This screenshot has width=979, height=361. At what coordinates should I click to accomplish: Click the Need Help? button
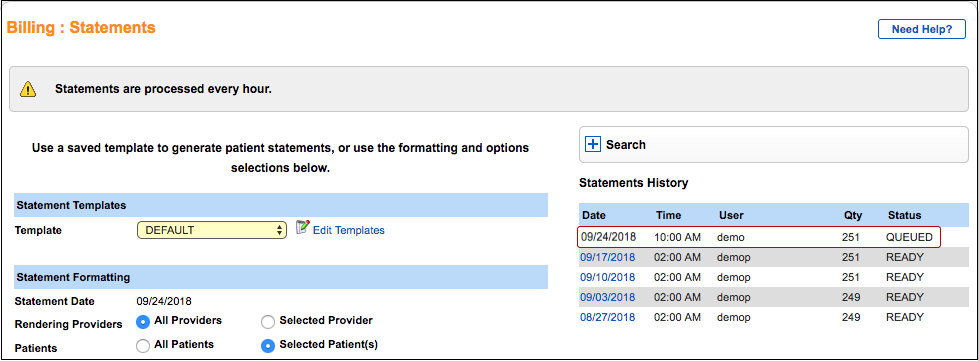point(922,29)
